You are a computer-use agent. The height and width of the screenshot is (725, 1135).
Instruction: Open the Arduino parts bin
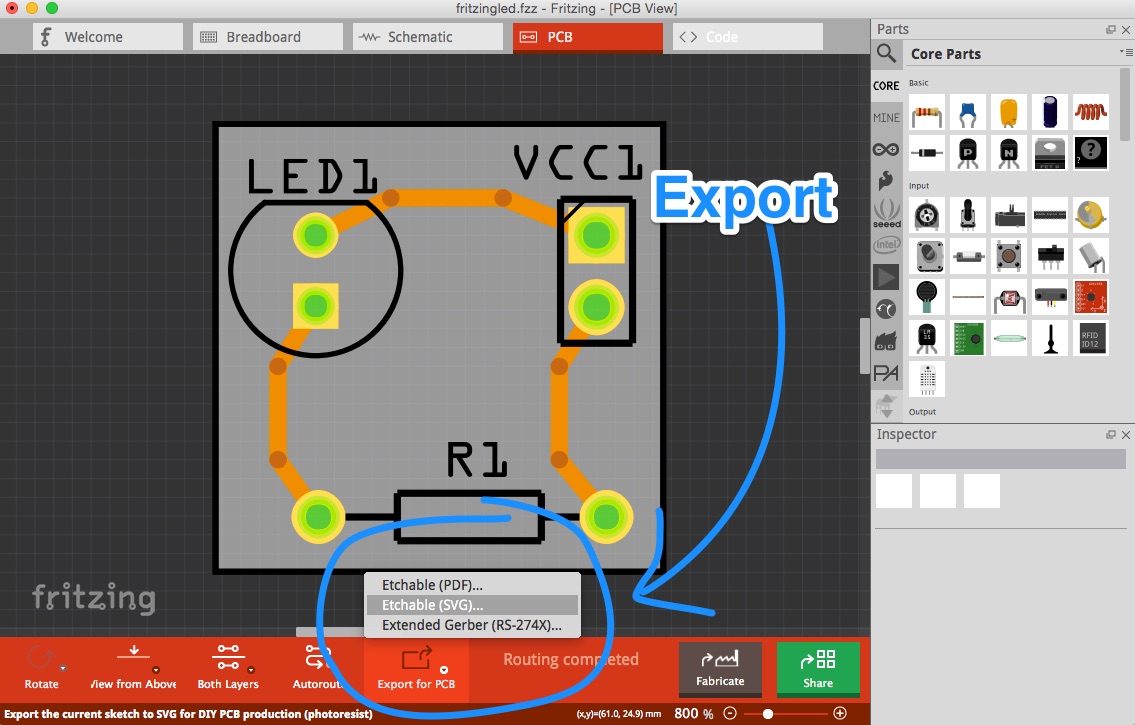(x=886, y=149)
